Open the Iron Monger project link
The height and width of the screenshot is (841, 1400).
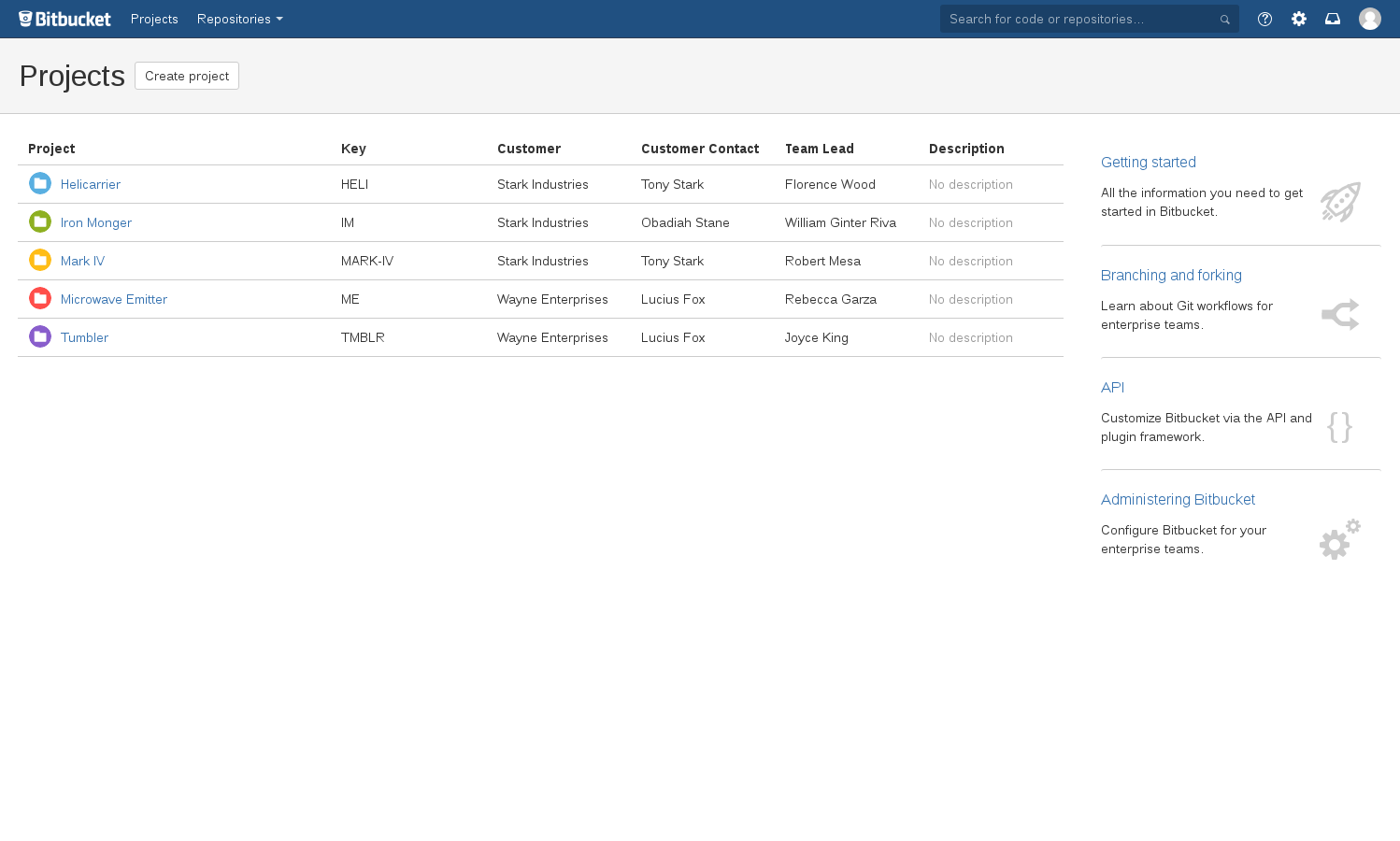click(96, 222)
